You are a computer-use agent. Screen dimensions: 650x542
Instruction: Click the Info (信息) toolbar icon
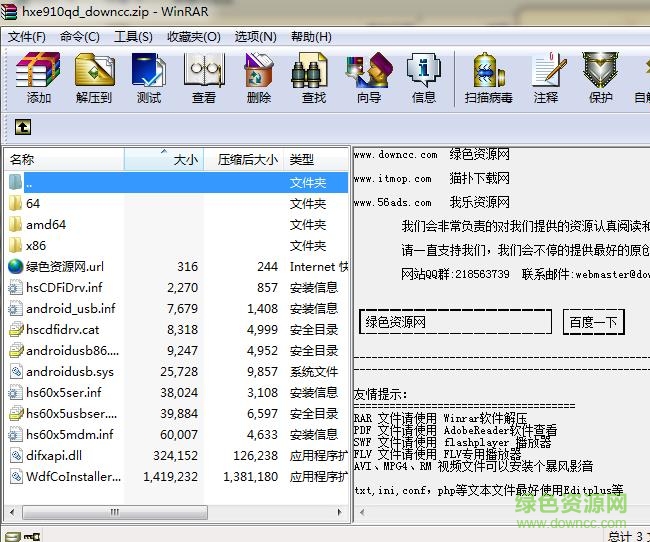pyautogui.click(x=424, y=70)
